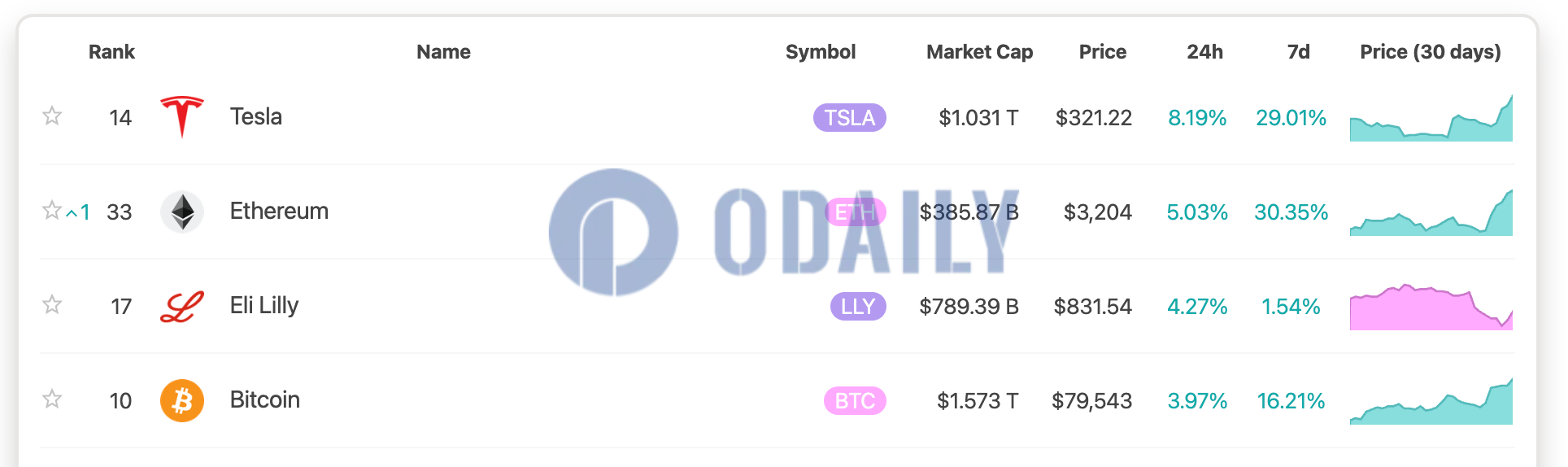Click the Eli Lilly logo icon
The image size is (1568, 467).
coord(182,307)
